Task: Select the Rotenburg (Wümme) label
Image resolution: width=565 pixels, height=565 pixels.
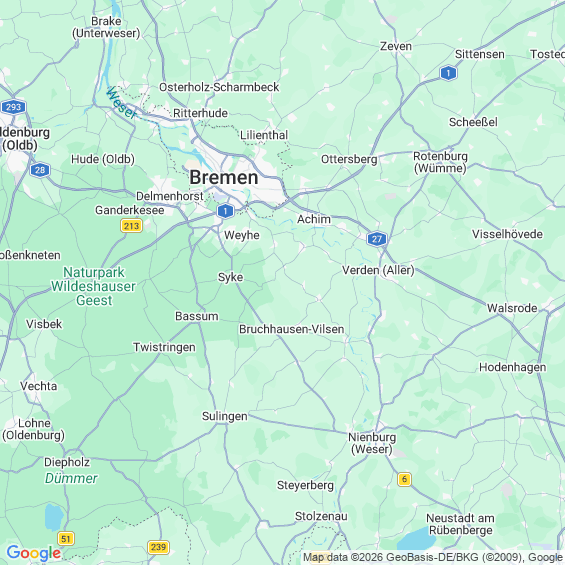Action: click(x=440, y=162)
